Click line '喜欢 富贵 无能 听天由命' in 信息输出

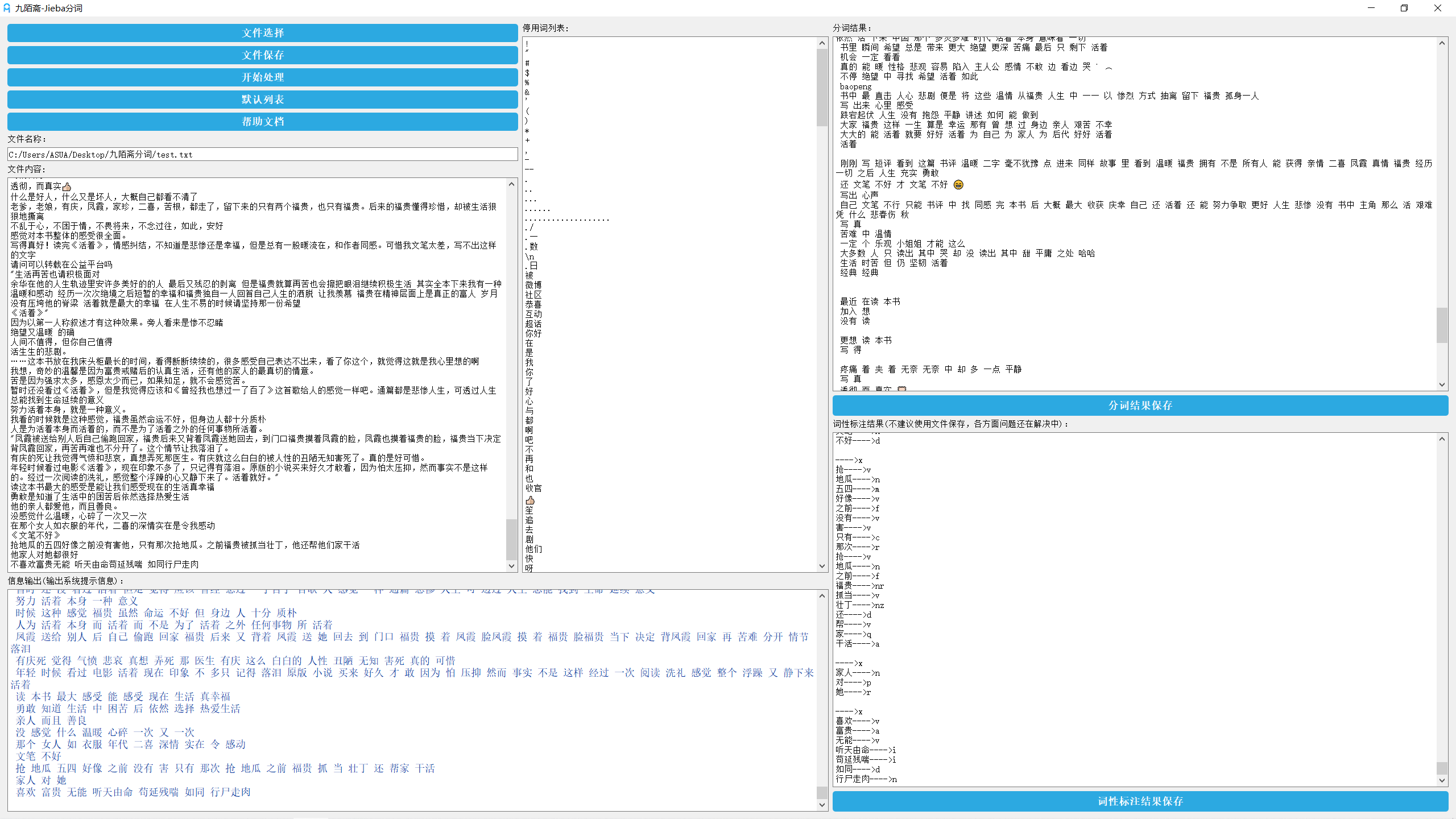point(133,792)
